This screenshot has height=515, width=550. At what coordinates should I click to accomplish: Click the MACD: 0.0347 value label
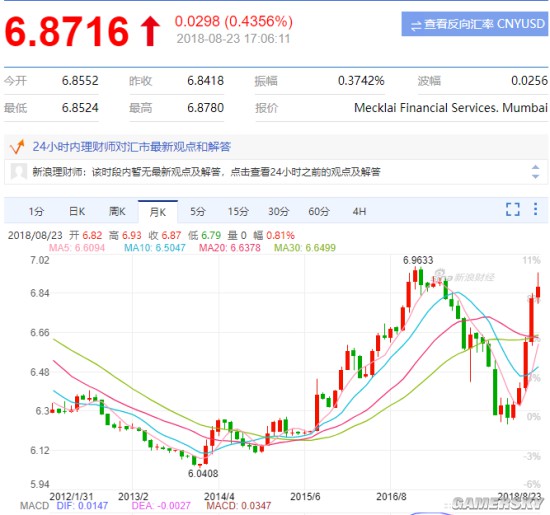click(x=239, y=506)
